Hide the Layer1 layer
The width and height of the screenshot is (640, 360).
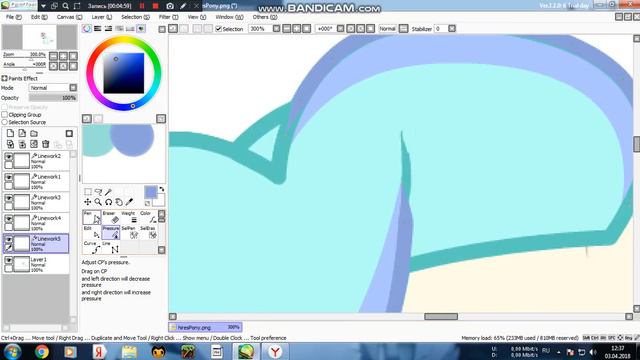click(8, 260)
